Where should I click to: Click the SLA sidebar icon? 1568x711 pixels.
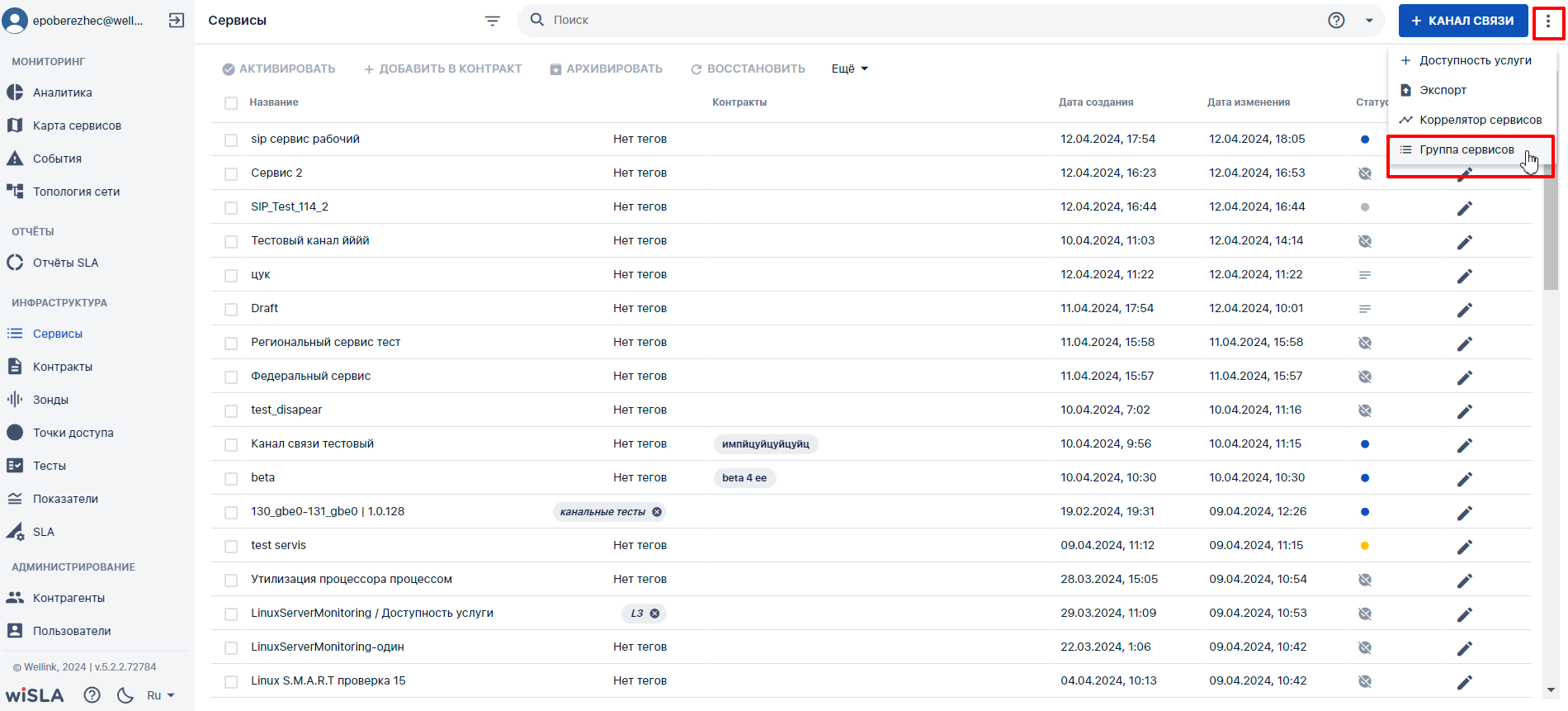15,532
